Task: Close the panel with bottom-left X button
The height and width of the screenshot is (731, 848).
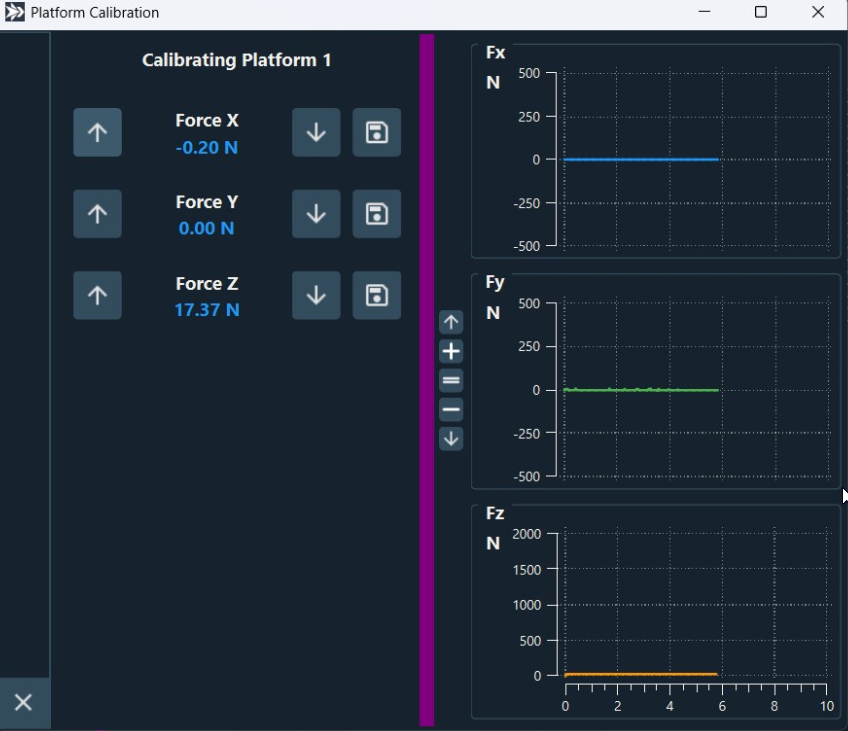Action: tap(23, 702)
